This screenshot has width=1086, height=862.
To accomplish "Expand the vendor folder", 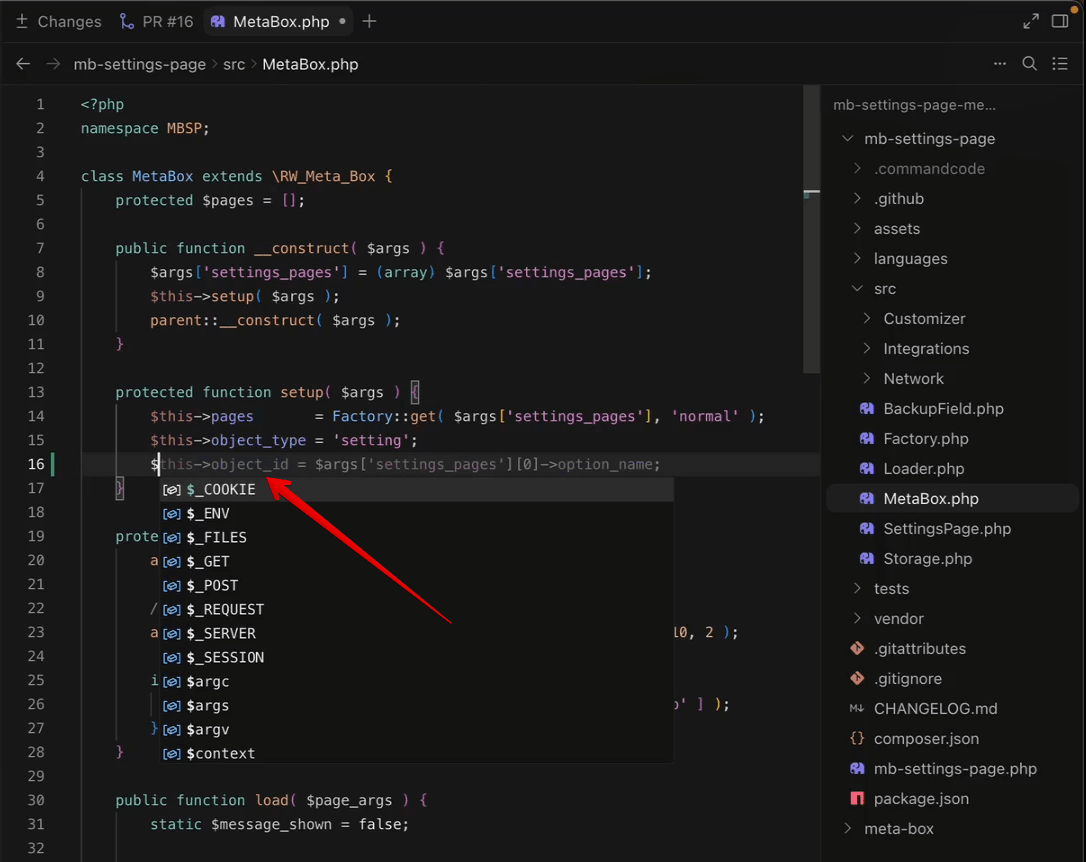I will (857, 618).
